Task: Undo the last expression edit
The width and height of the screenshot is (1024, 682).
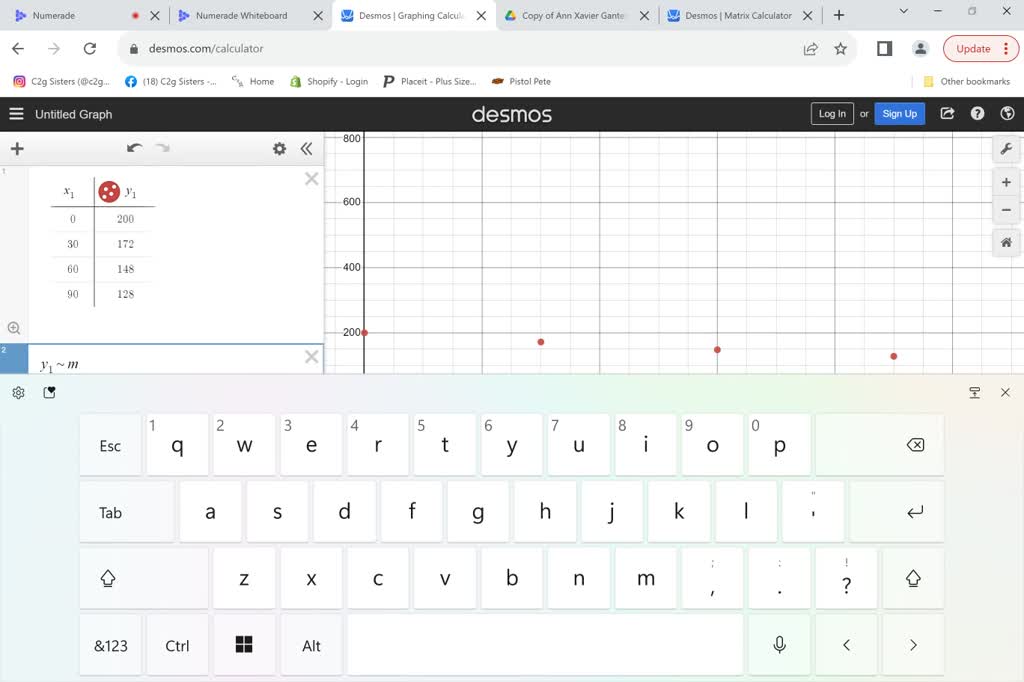Action: coord(134,148)
